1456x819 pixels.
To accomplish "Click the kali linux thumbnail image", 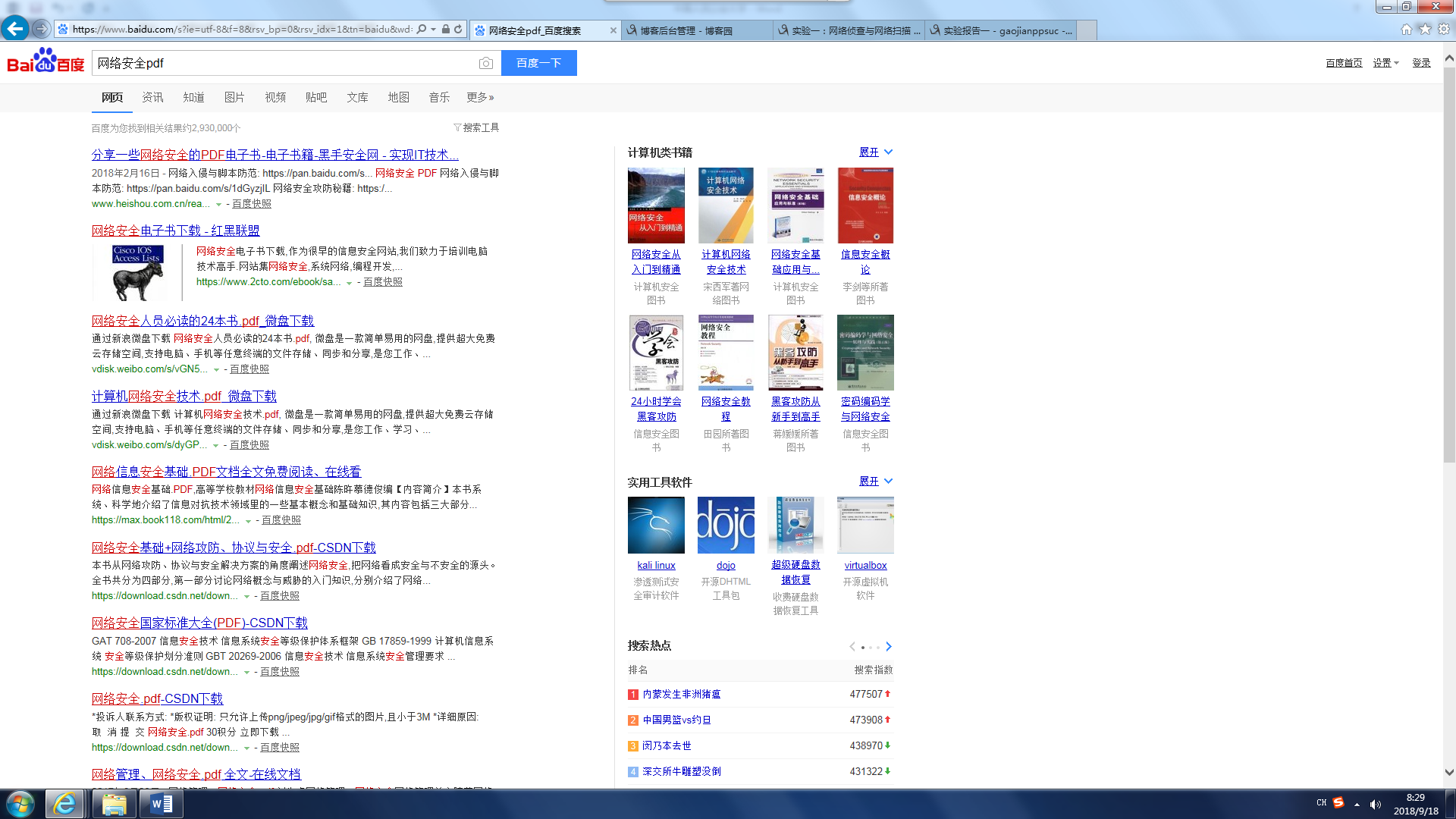I will click(x=656, y=525).
